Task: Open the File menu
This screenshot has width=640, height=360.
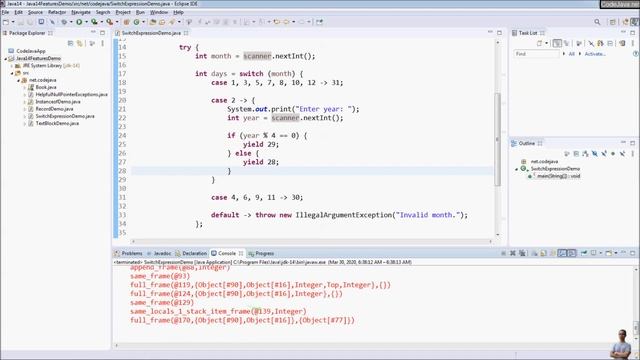Action: (x=5, y=12)
